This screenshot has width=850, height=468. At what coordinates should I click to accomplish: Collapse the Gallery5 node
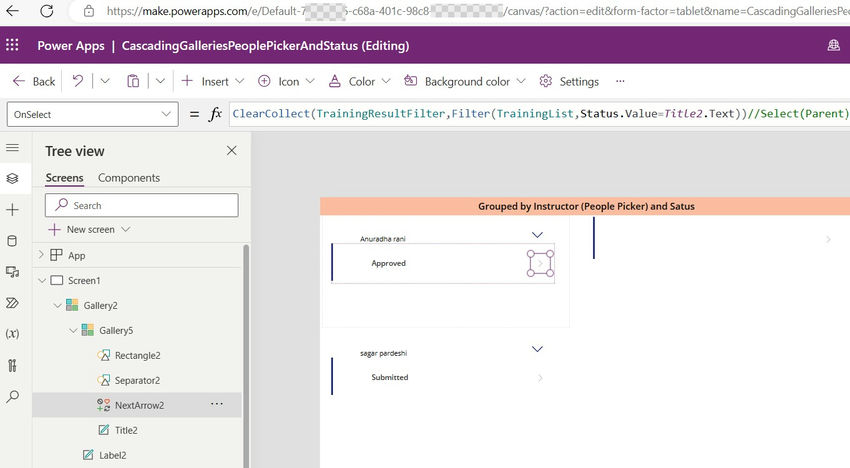(x=73, y=330)
